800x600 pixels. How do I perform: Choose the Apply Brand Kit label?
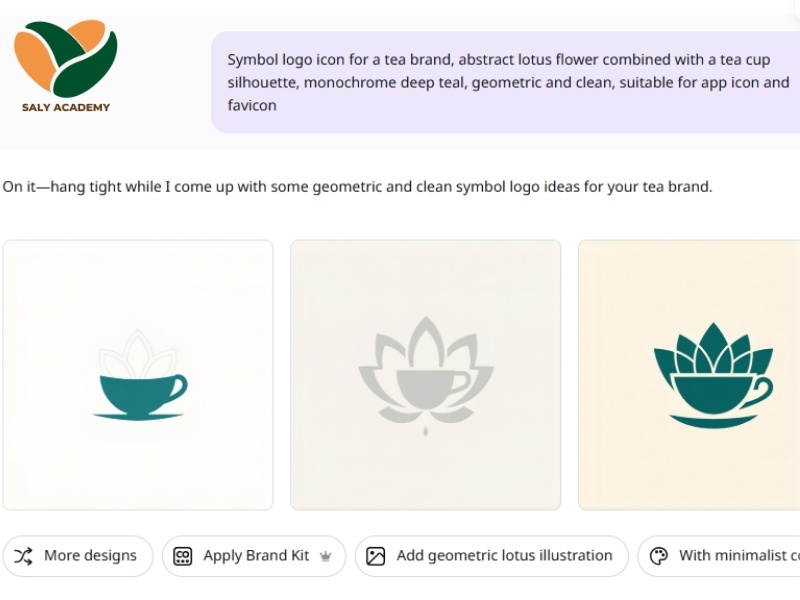click(256, 556)
